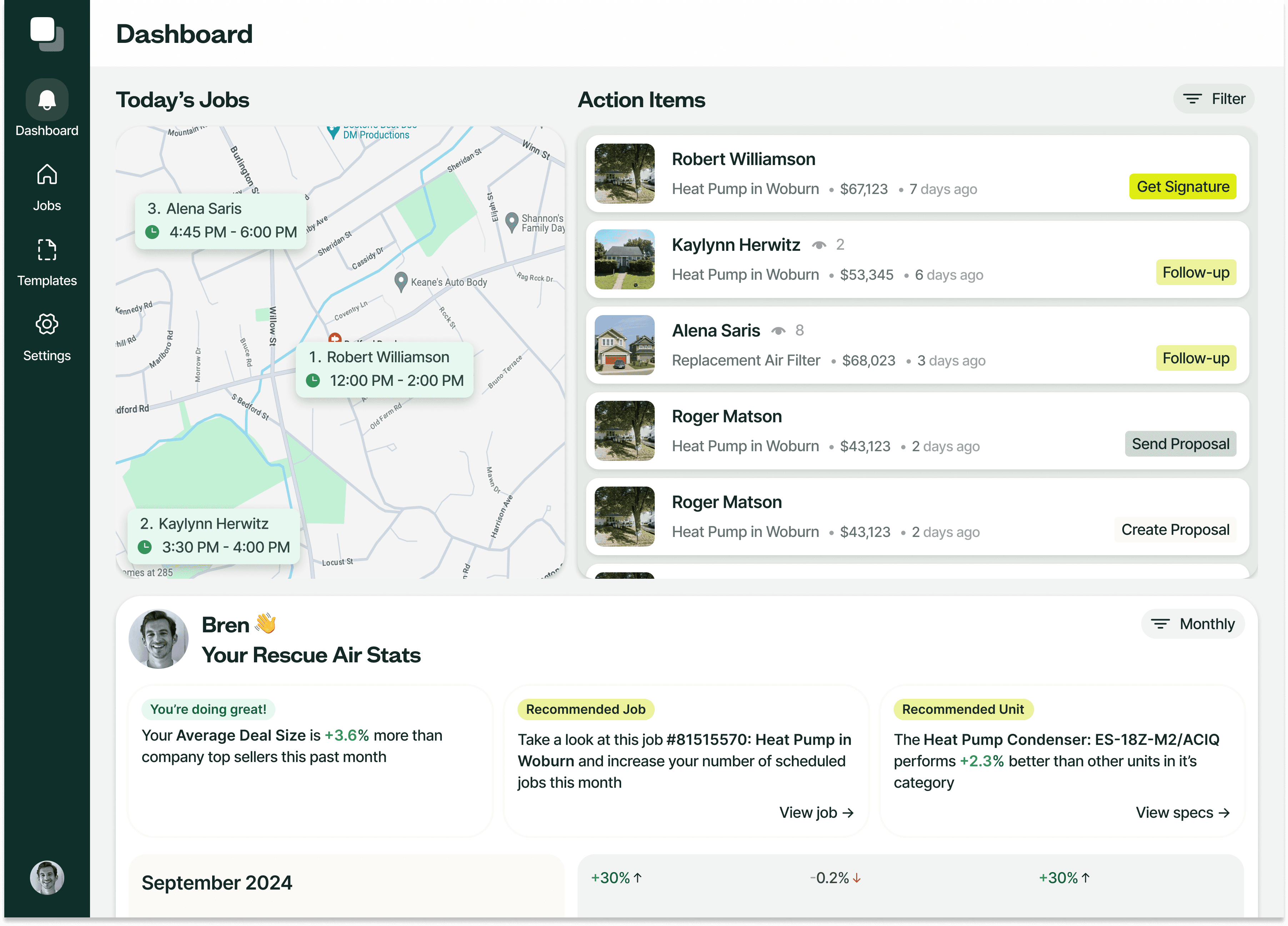The width and height of the screenshot is (1288, 926).
Task: Click the eye views icon for Kaylynn Herwitz
Action: click(x=818, y=245)
